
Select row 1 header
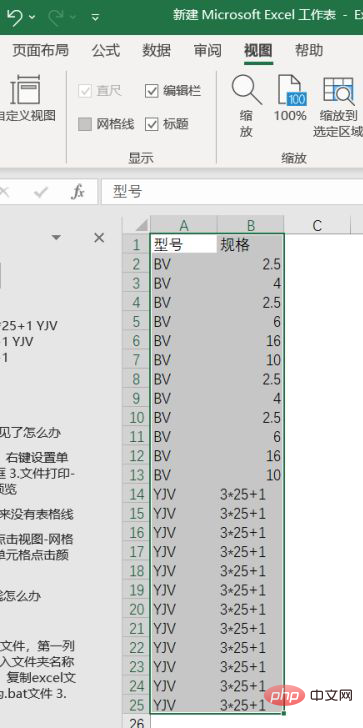coord(136,244)
